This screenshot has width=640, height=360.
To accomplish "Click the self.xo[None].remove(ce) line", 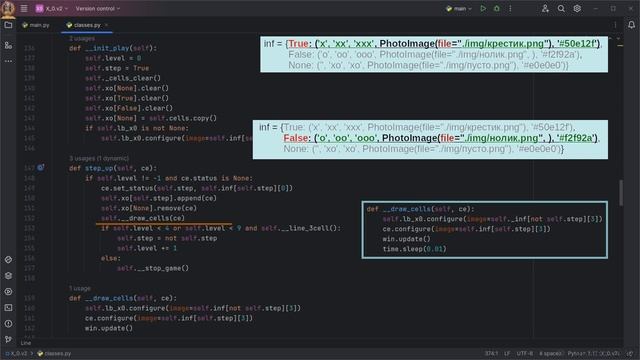I will click(149, 208).
